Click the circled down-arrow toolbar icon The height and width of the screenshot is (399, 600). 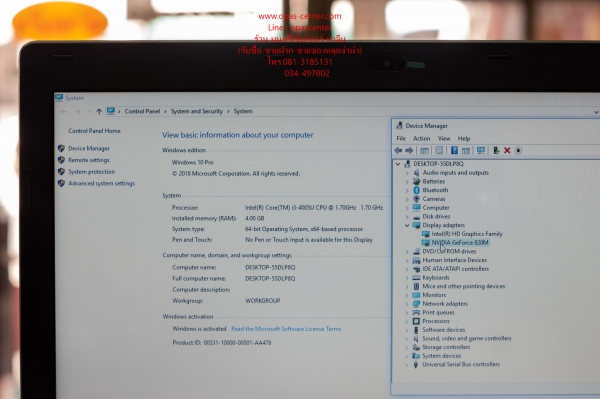coord(518,150)
